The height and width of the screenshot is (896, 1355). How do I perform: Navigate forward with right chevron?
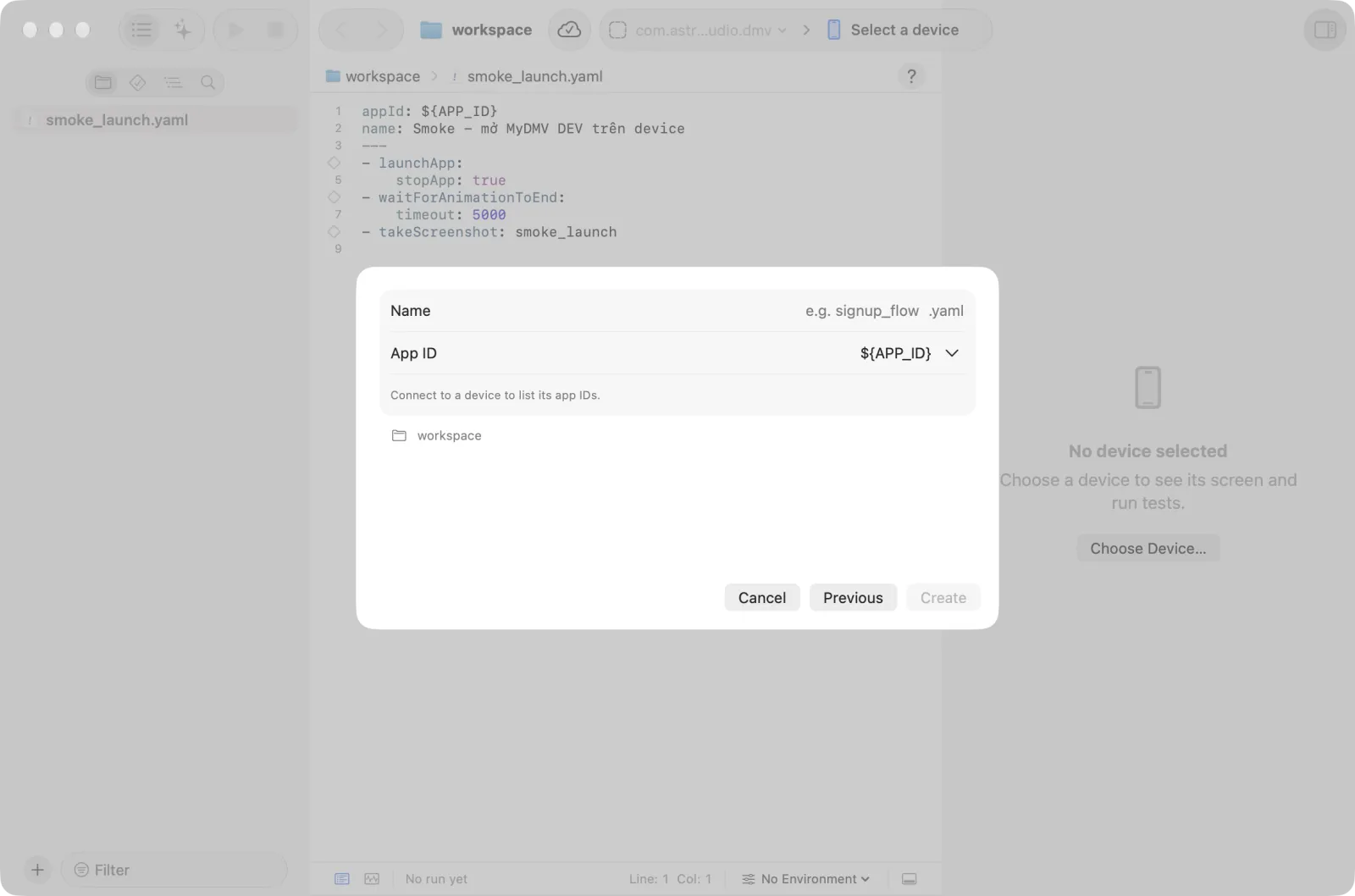(382, 30)
